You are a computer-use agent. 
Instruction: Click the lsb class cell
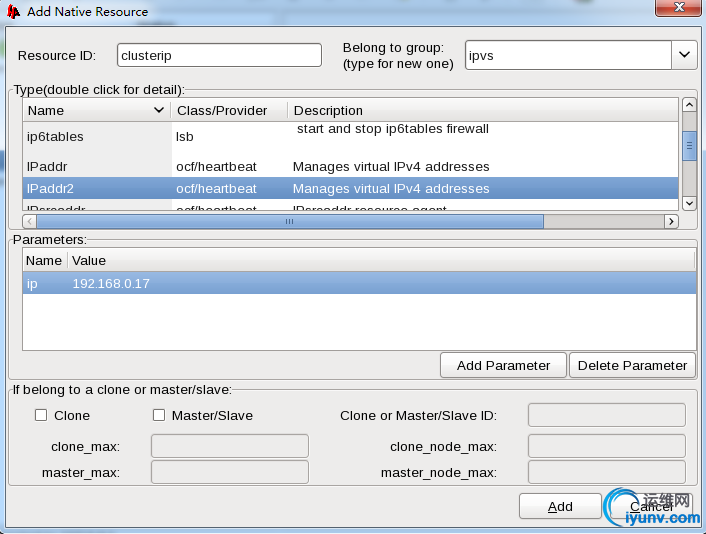pyautogui.click(x=185, y=136)
